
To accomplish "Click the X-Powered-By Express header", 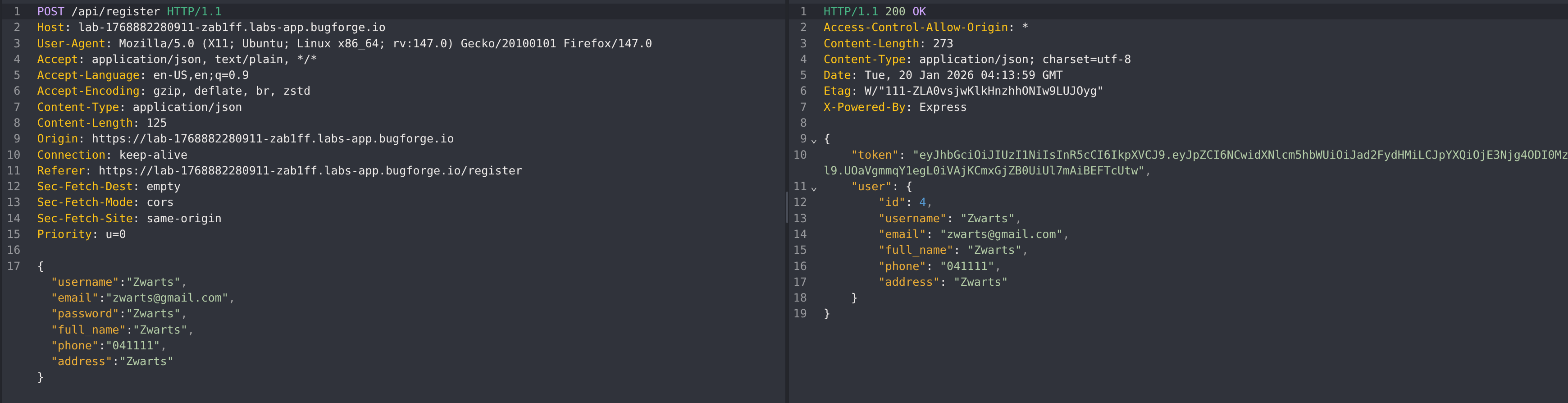I will tap(895, 107).
